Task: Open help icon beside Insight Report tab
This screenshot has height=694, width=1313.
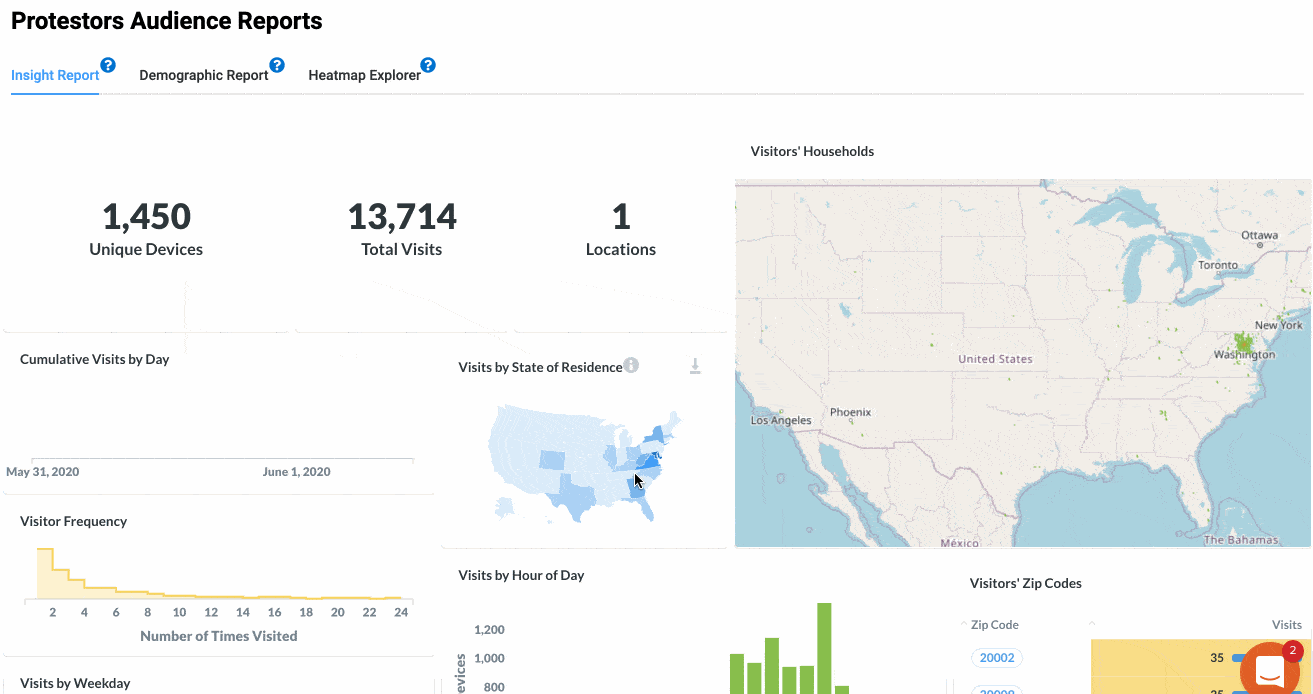Action: (108, 65)
